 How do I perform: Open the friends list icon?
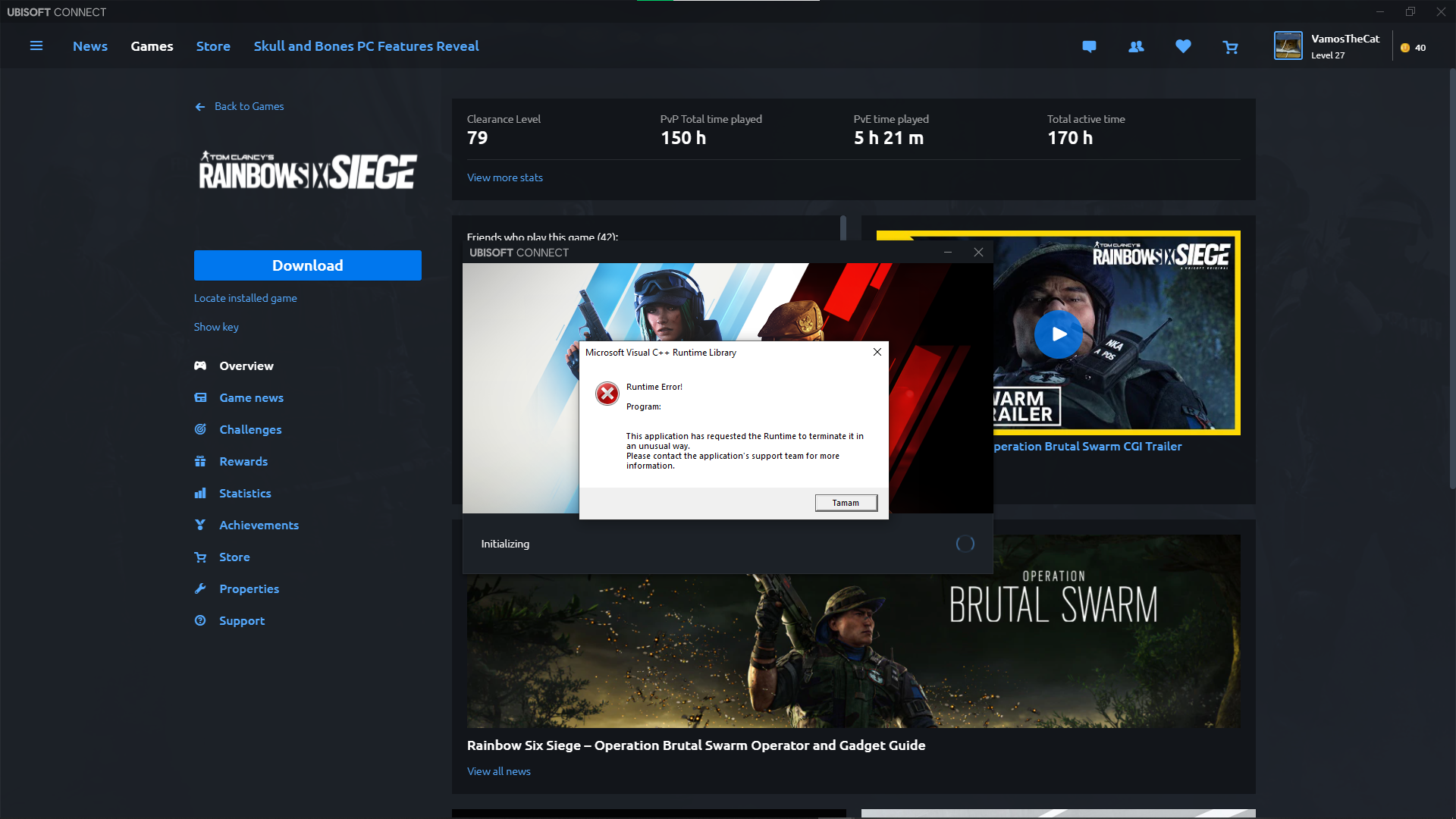(1136, 47)
